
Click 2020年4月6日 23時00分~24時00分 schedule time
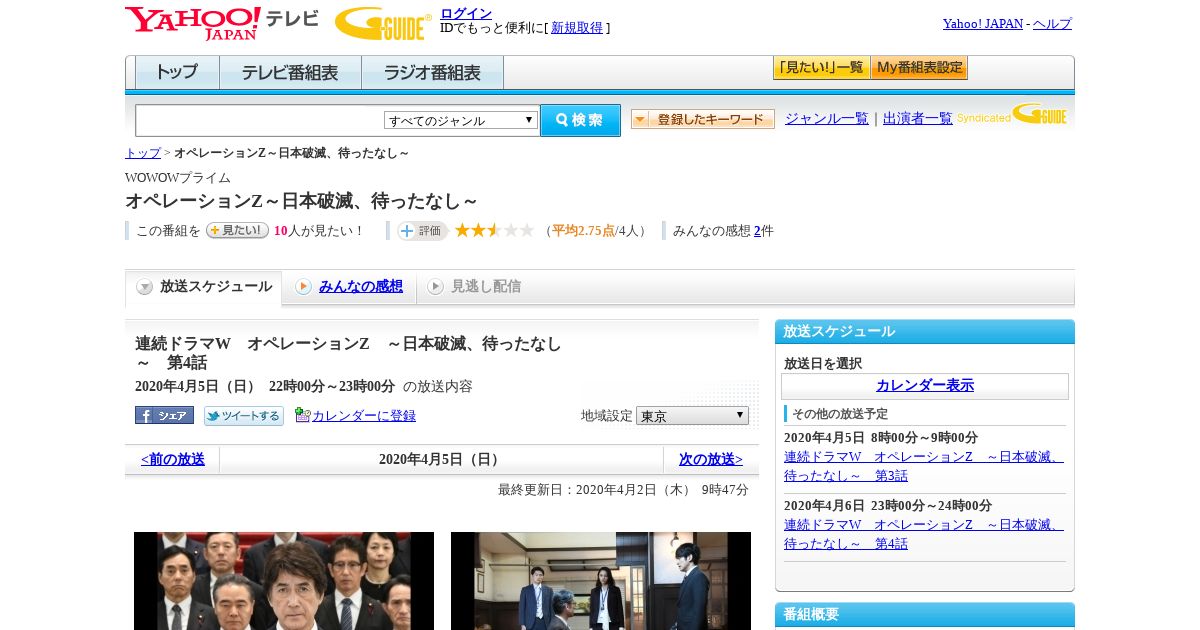(x=888, y=506)
